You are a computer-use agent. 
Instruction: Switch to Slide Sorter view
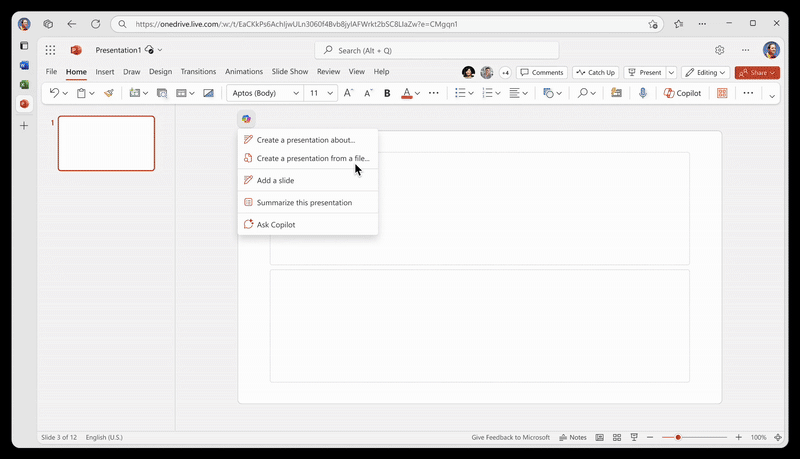coord(616,437)
